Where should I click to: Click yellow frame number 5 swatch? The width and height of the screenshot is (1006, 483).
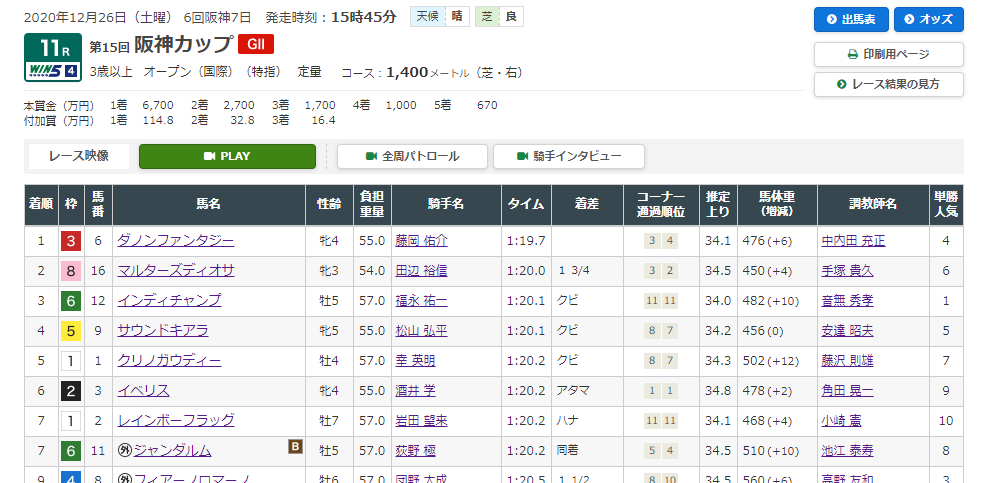click(x=71, y=331)
